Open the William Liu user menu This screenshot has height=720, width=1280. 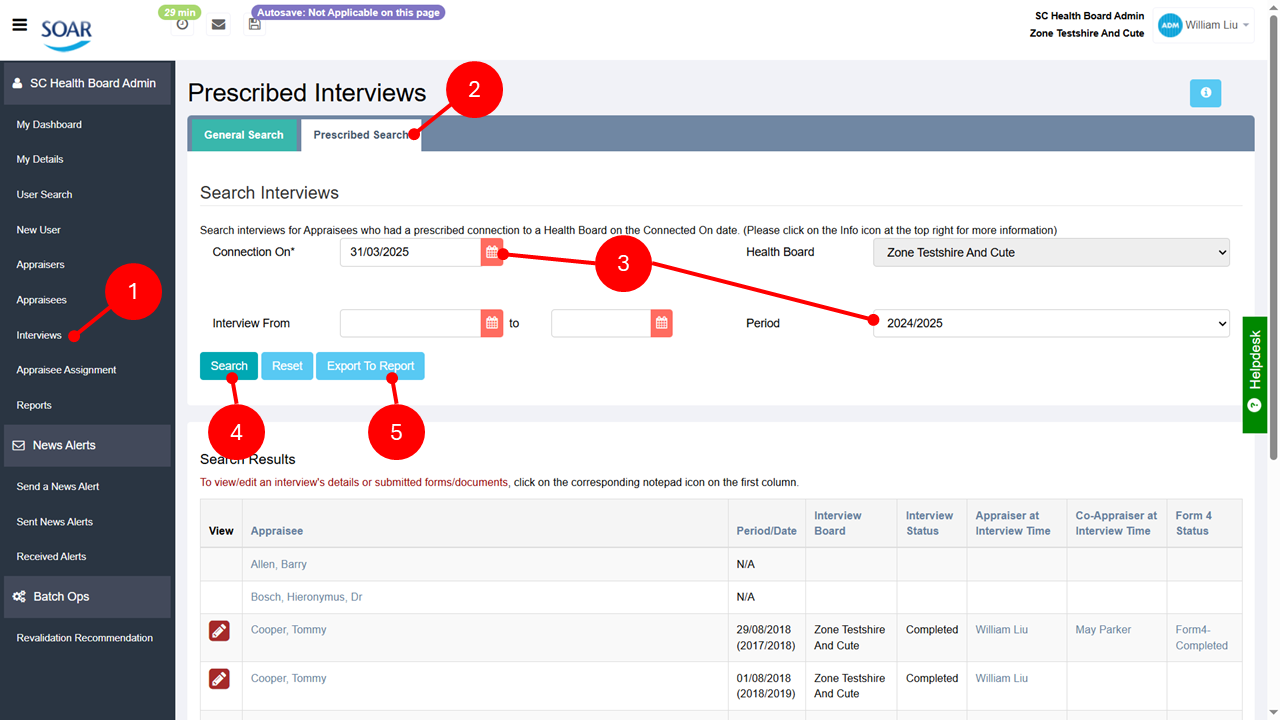click(1205, 26)
